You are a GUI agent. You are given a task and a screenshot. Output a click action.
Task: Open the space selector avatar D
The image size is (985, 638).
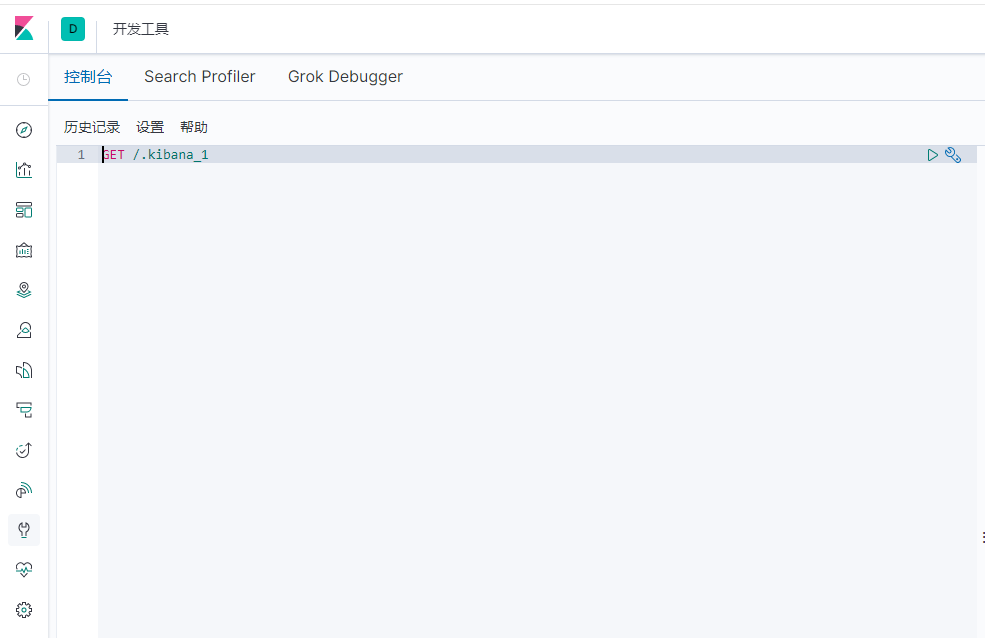click(x=73, y=29)
